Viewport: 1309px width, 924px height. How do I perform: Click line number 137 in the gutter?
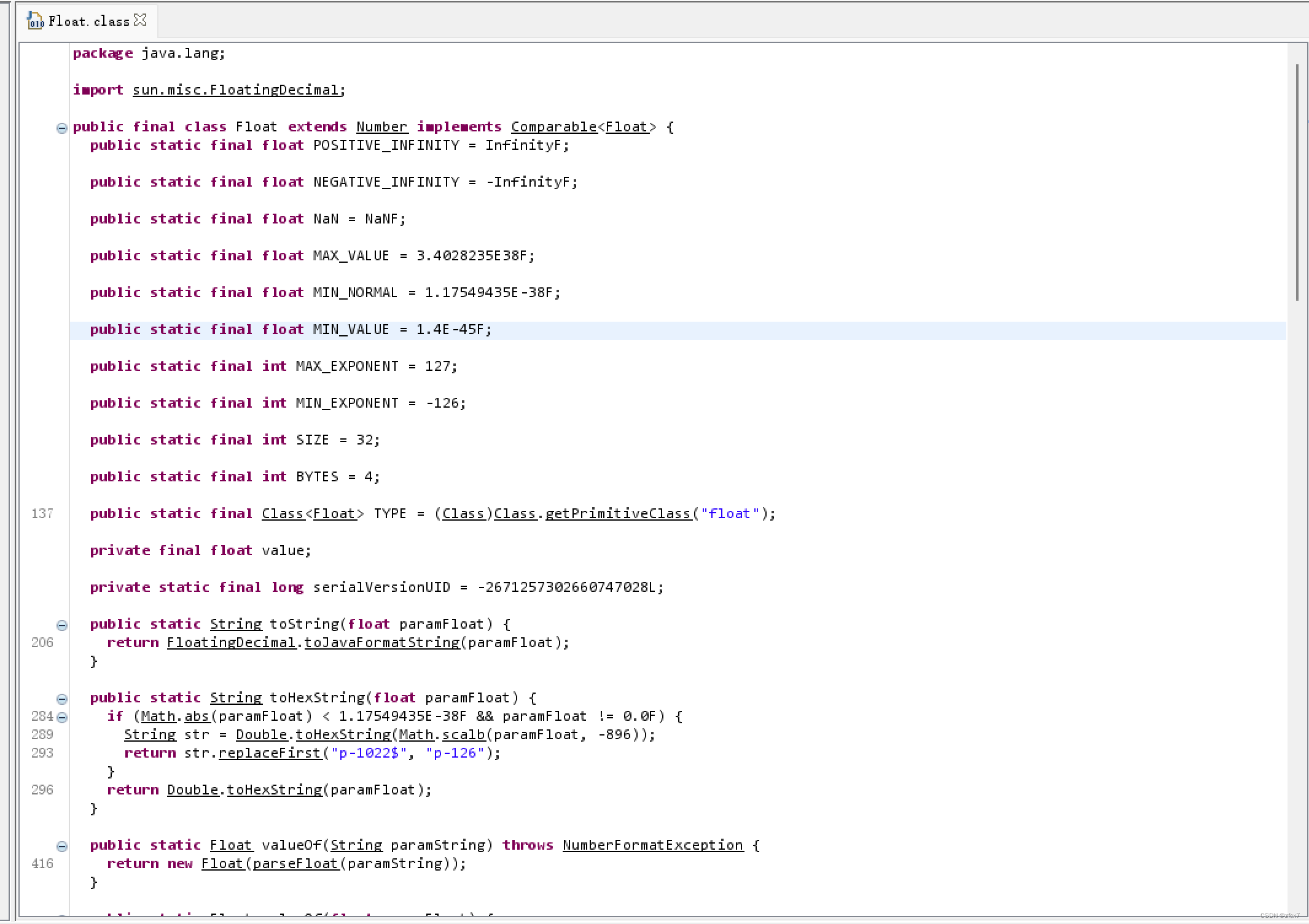[42, 514]
